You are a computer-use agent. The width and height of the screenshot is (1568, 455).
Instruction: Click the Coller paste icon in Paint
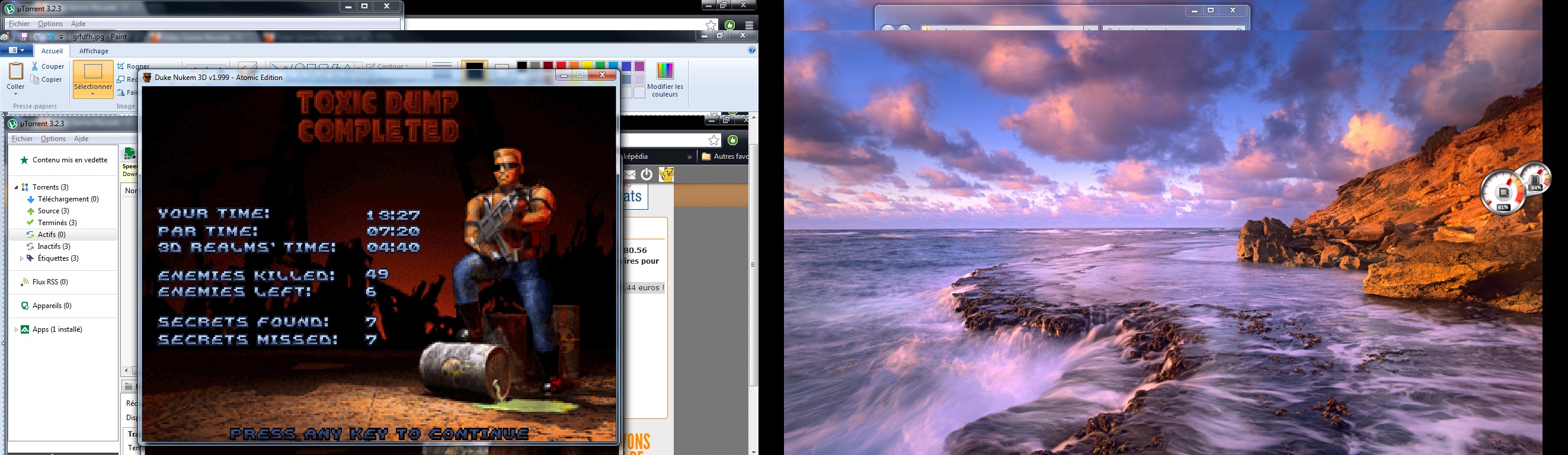[x=16, y=76]
